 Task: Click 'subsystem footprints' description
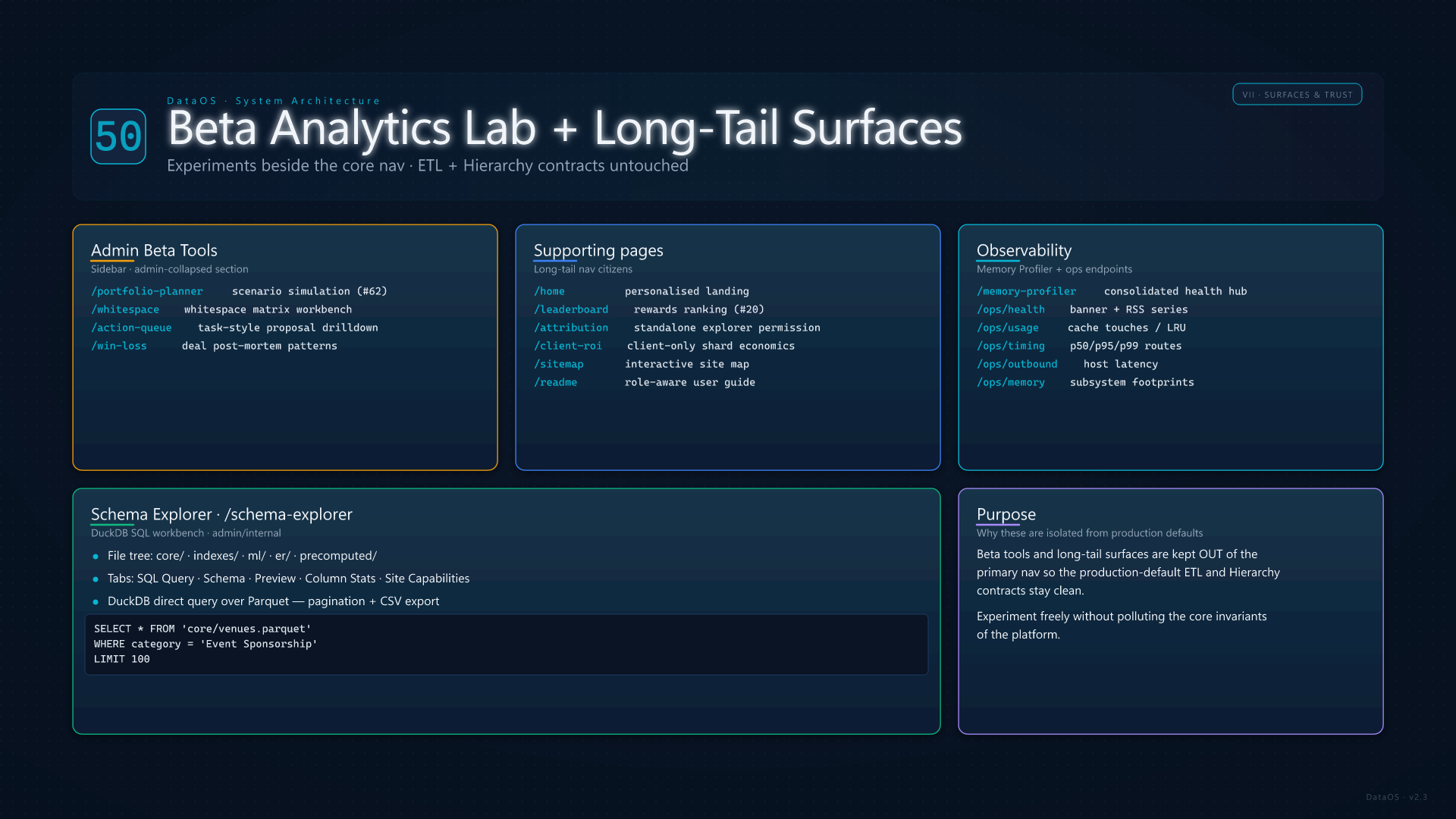1132,382
